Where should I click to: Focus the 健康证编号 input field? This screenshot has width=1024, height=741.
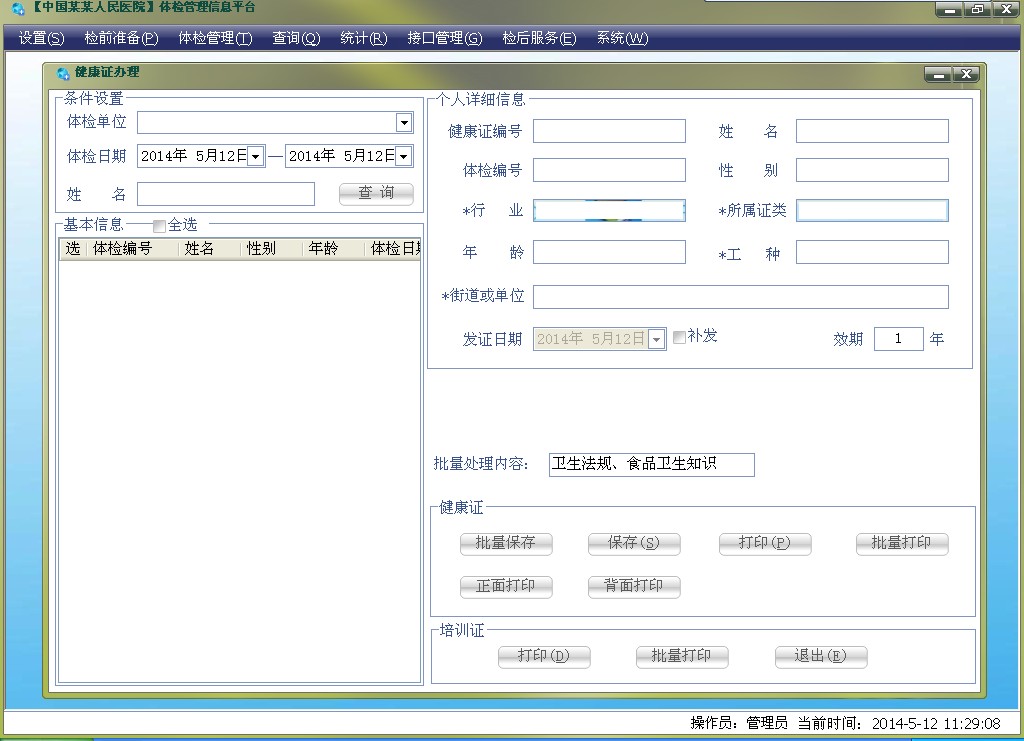[609, 131]
